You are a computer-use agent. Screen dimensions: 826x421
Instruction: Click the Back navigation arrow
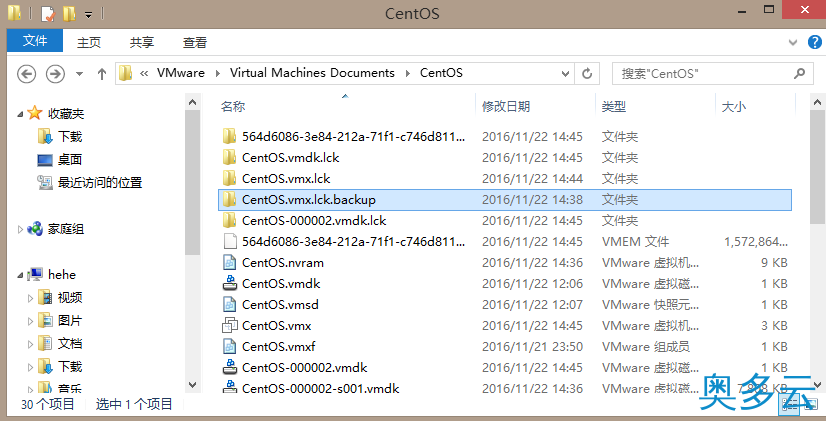click(26, 73)
